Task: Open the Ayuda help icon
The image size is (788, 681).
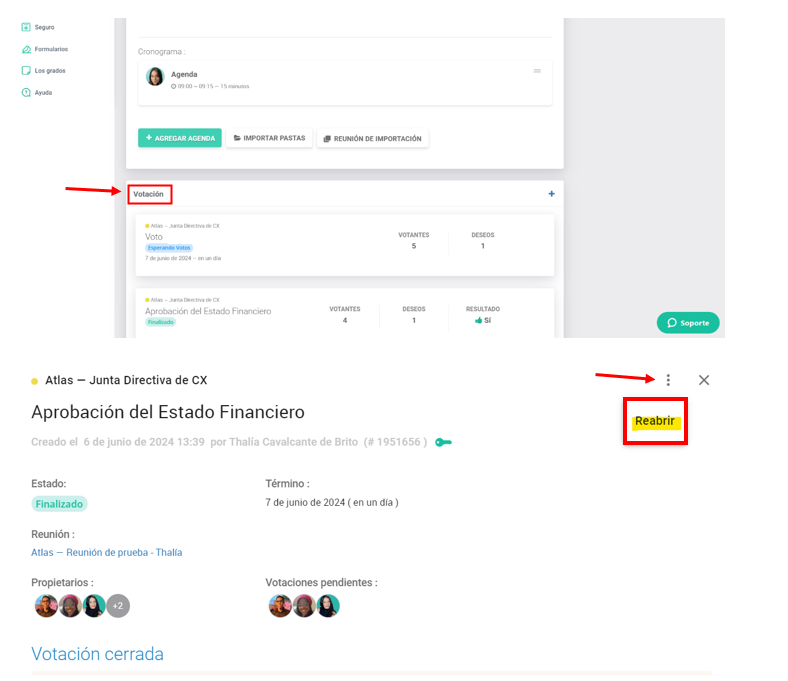Action: pos(26,93)
